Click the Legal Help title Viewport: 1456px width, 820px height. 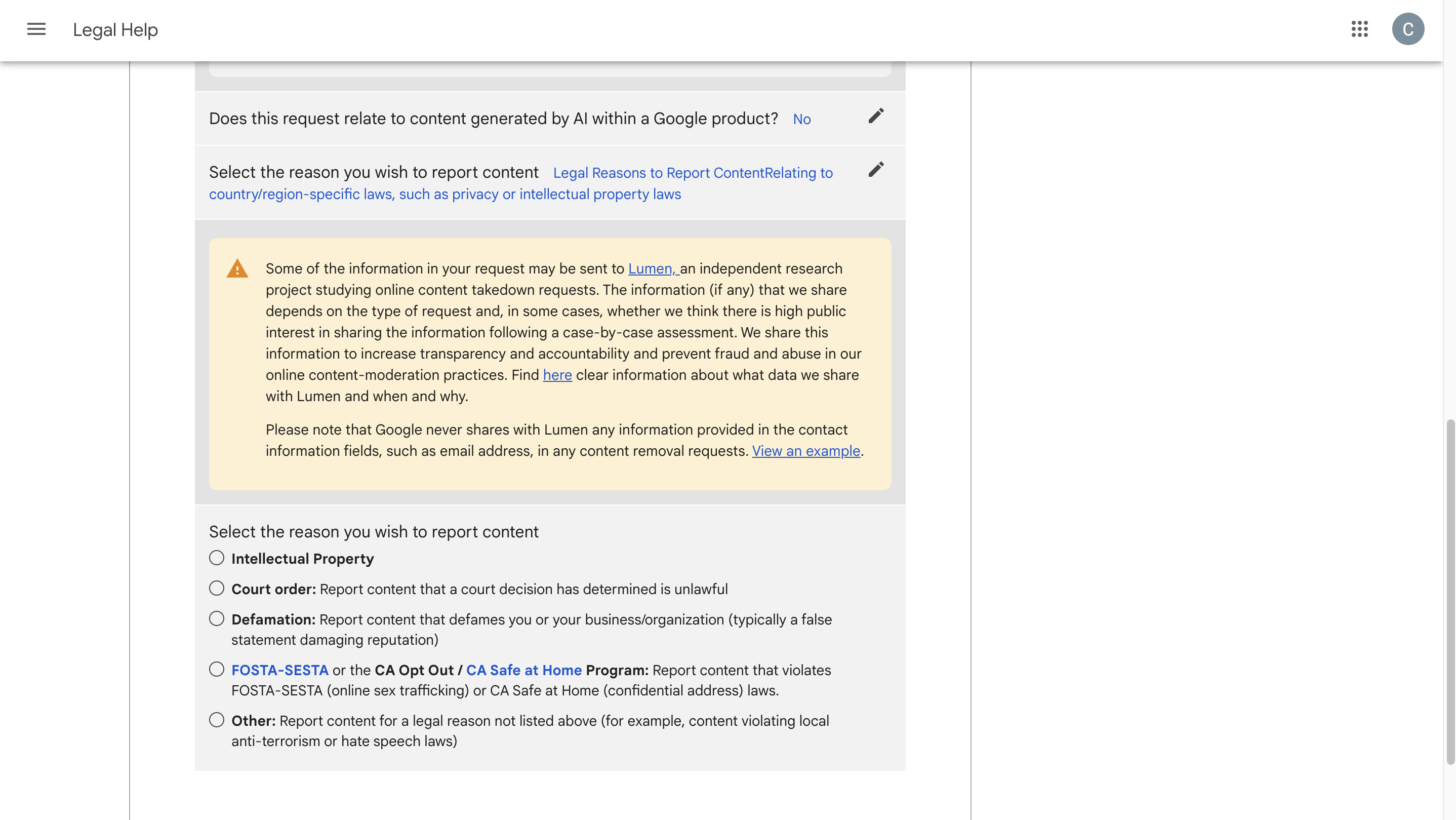115,29
